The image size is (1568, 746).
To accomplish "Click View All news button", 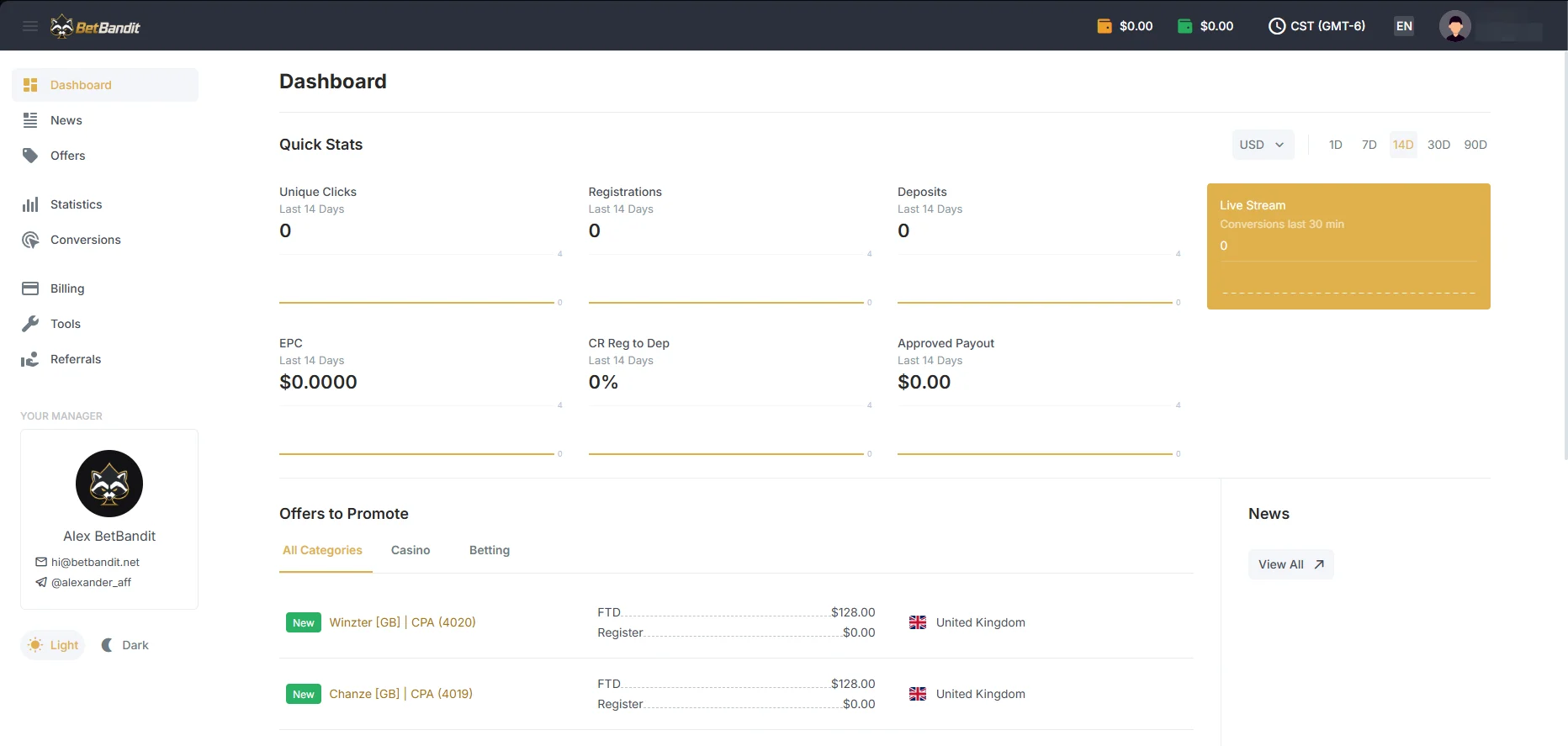I will (1291, 564).
